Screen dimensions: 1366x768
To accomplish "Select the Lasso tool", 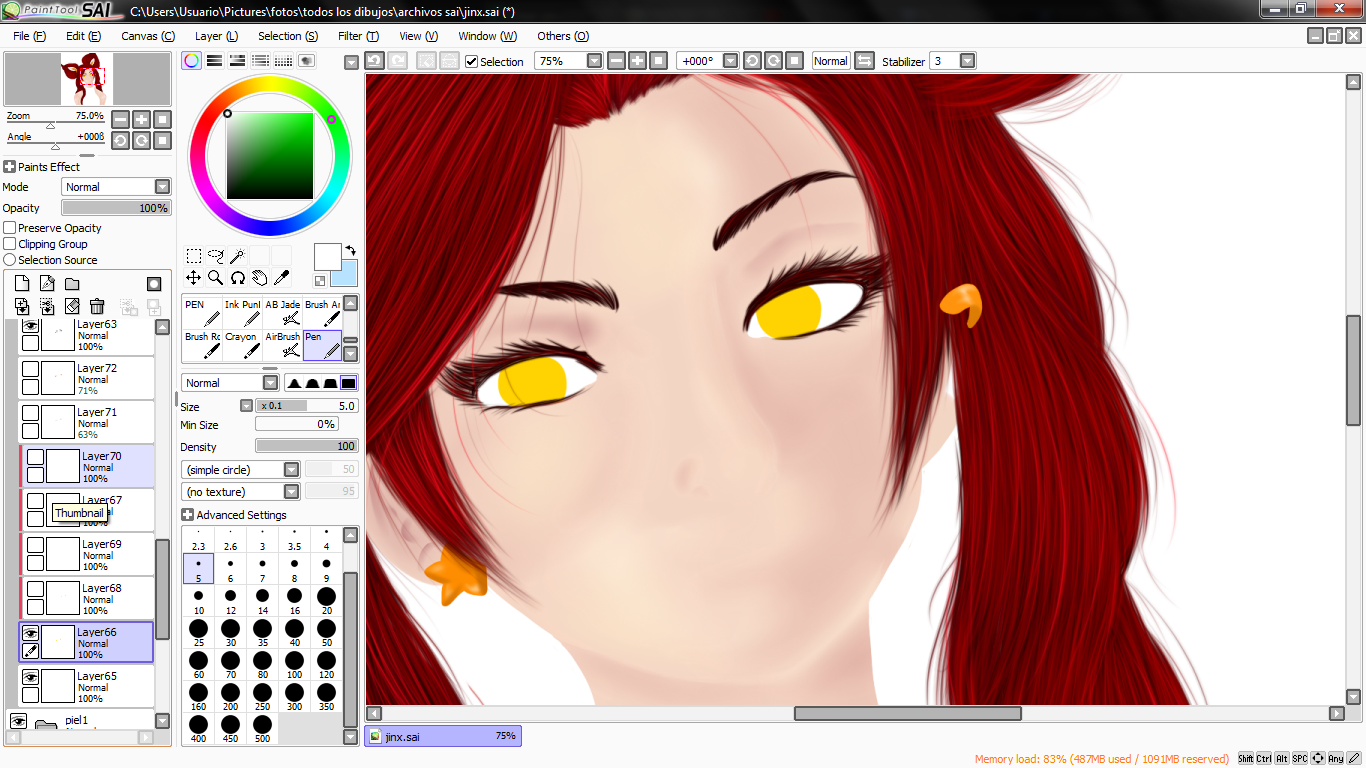I will click(x=215, y=256).
